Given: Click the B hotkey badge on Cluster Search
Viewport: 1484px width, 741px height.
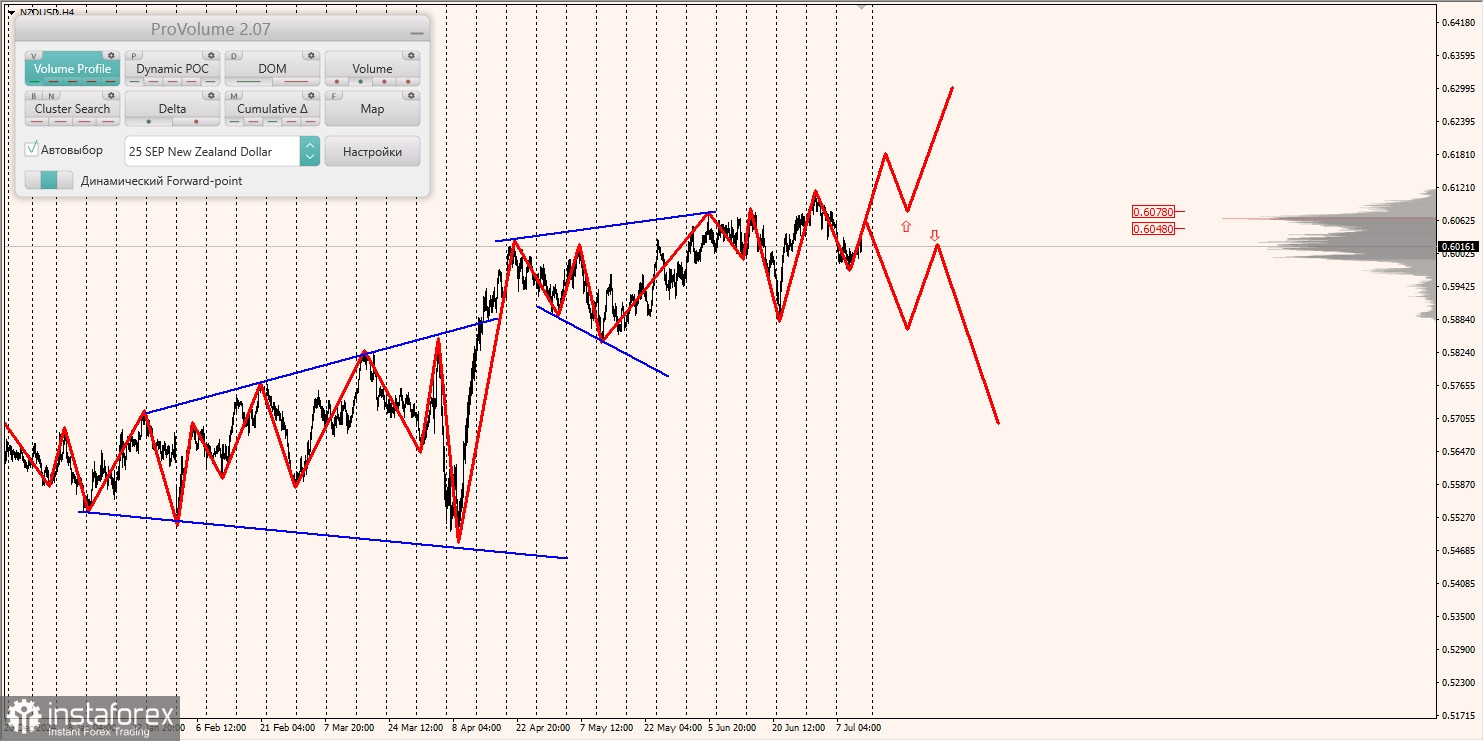Looking at the screenshot, I should coord(34,96).
